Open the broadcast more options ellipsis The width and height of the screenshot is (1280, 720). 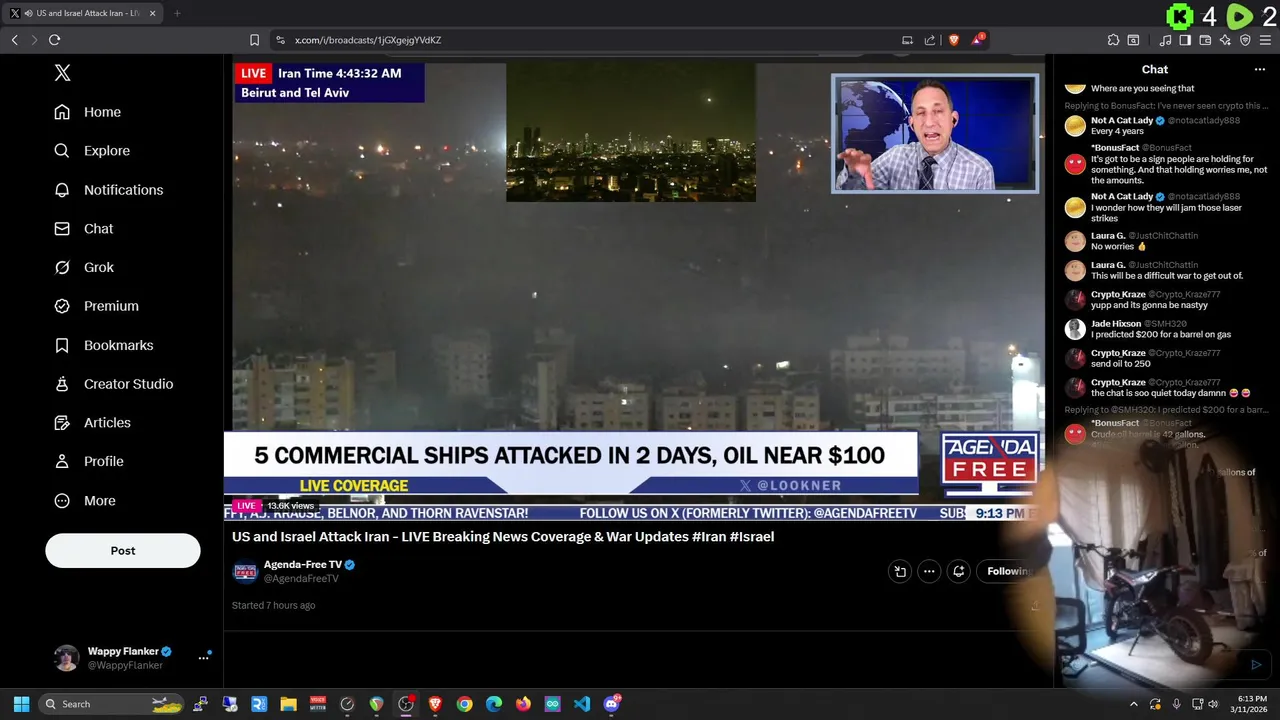(x=929, y=571)
